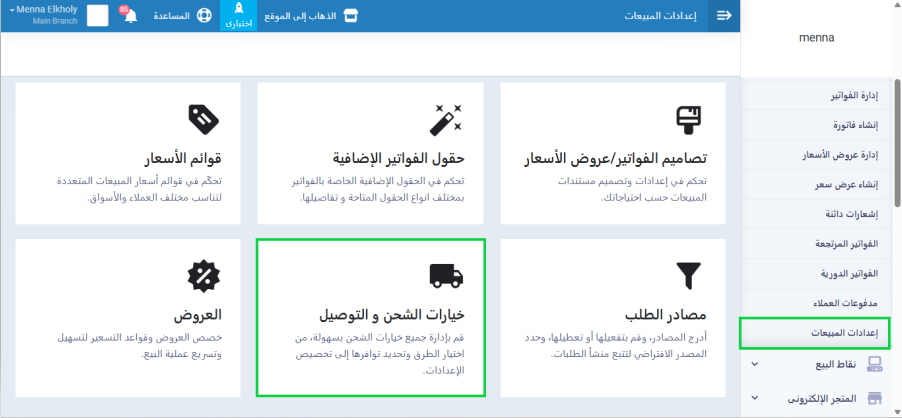
Task: Click the storefront go-to-site icon
Action: pos(350,16)
